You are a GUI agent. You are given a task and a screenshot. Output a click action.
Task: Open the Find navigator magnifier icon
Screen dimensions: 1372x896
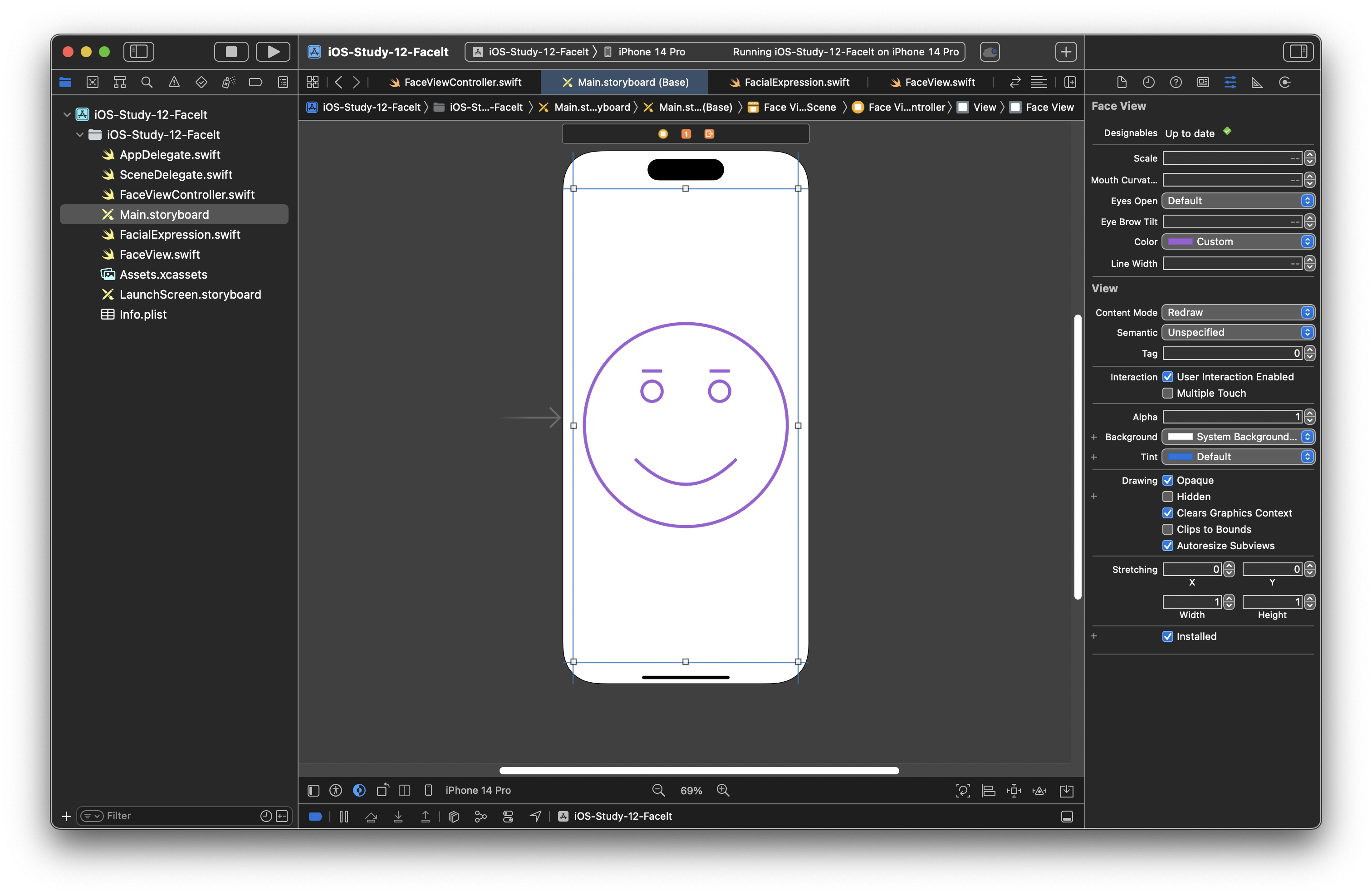pos(147,83)
